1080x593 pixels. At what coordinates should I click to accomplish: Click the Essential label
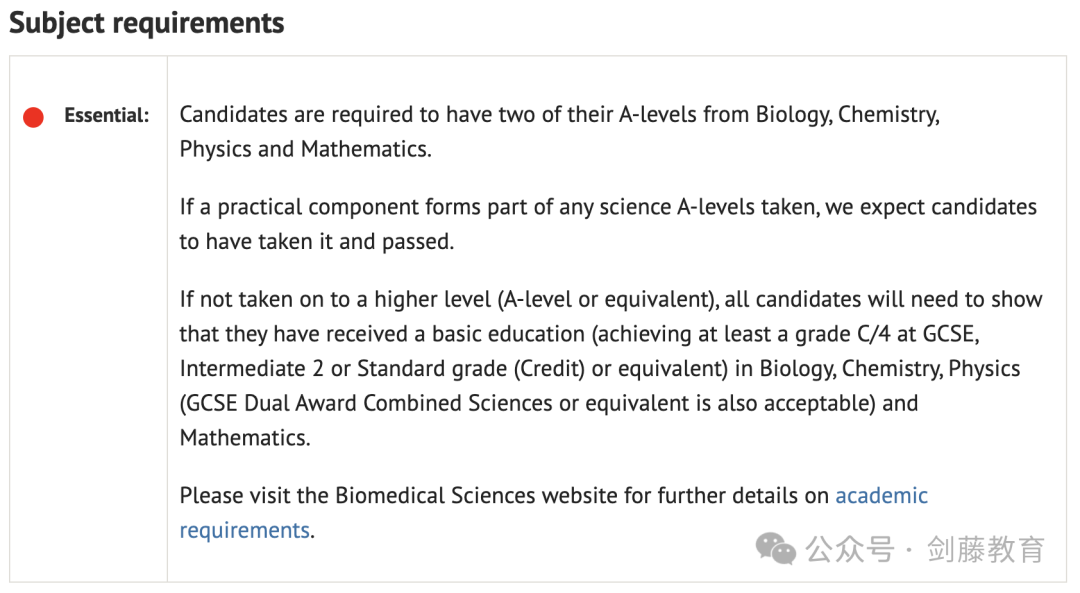click(x=107, y=115)
